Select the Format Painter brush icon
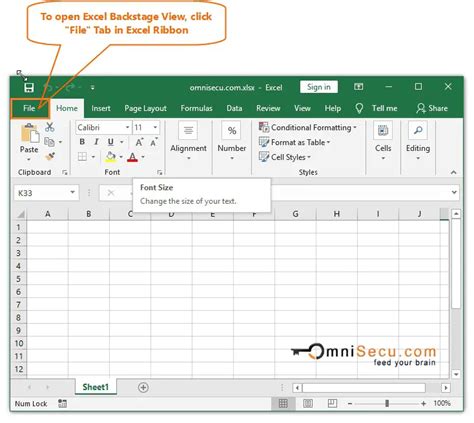The image size is (474, 423). point(50,156)
